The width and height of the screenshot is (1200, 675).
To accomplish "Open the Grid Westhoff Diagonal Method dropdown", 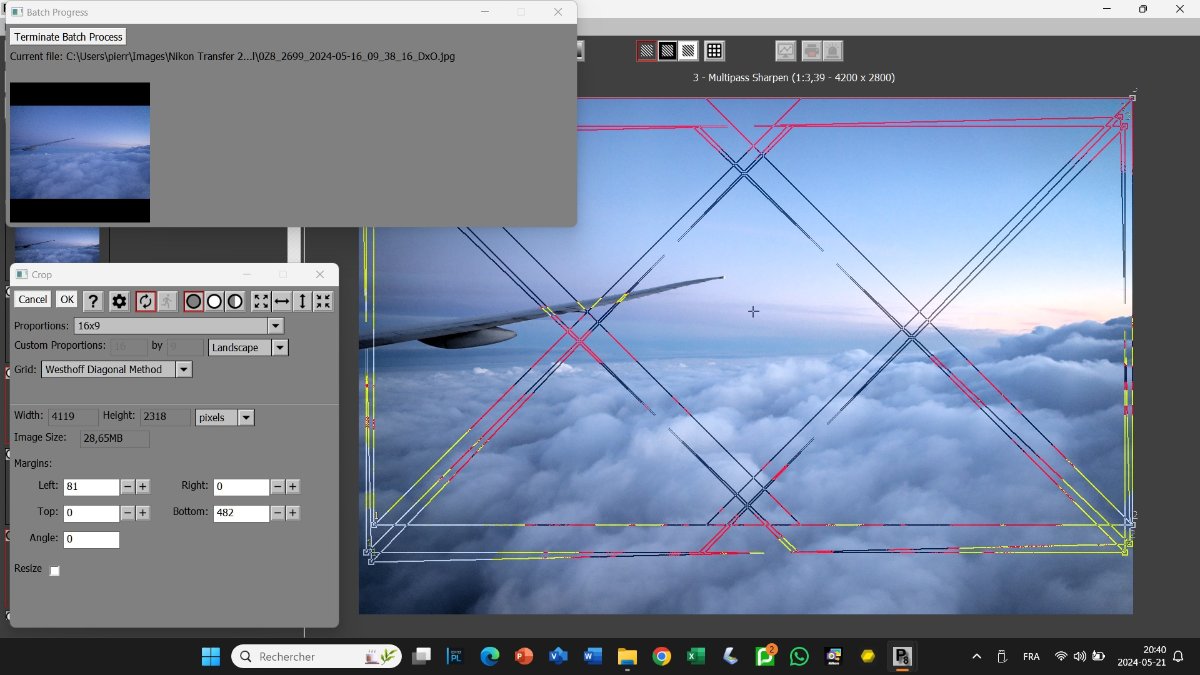I will 183,370.
